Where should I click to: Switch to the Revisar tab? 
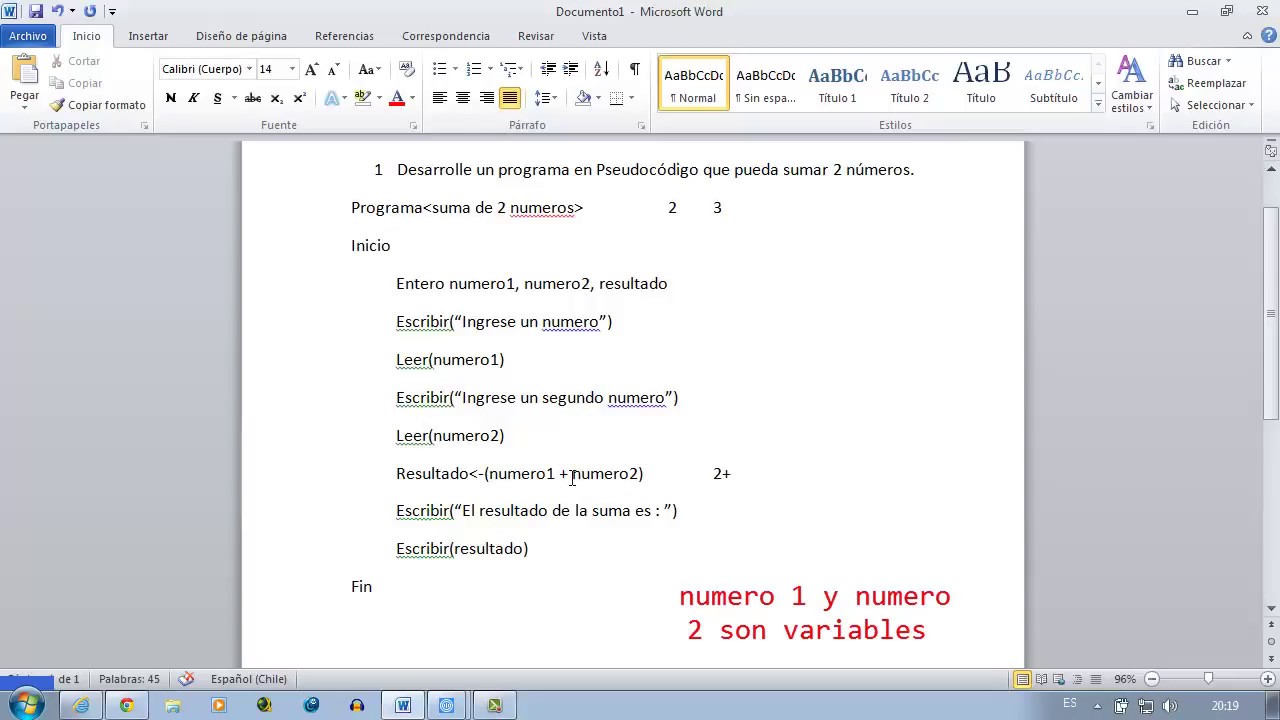(x=536, y=36)
